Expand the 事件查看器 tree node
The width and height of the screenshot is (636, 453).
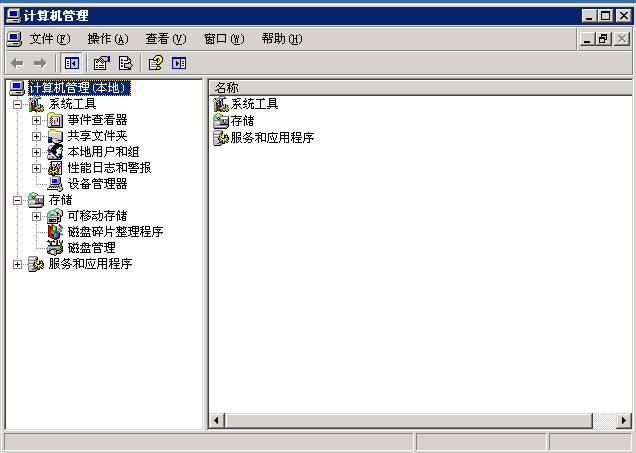37,120
